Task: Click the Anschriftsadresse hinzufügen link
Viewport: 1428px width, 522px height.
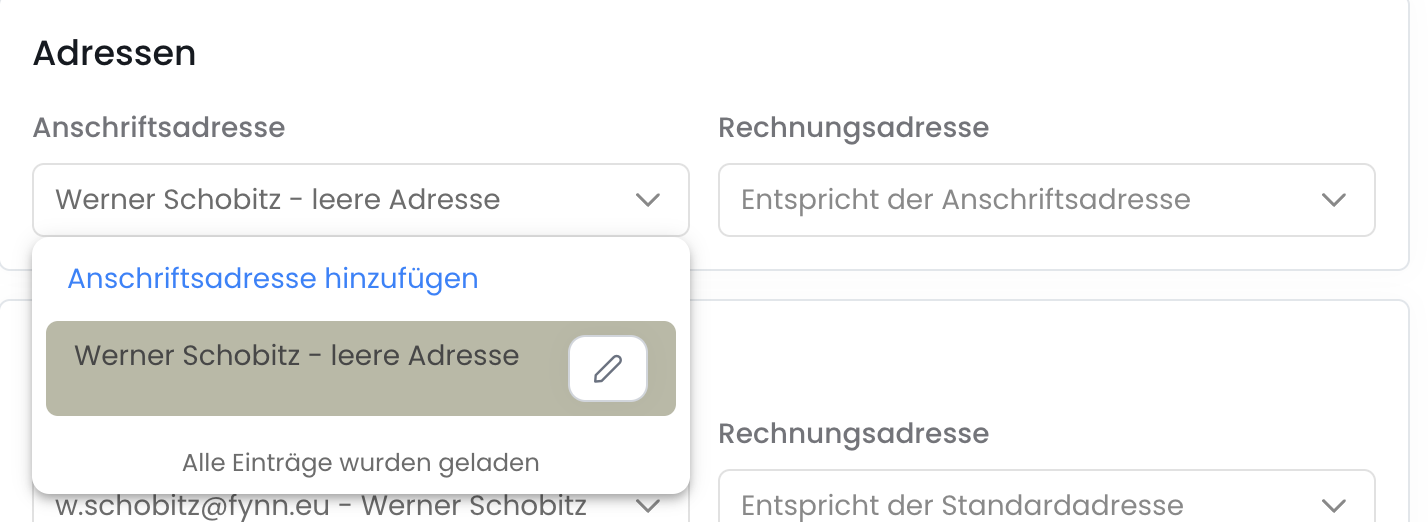Action: point(273,278)
